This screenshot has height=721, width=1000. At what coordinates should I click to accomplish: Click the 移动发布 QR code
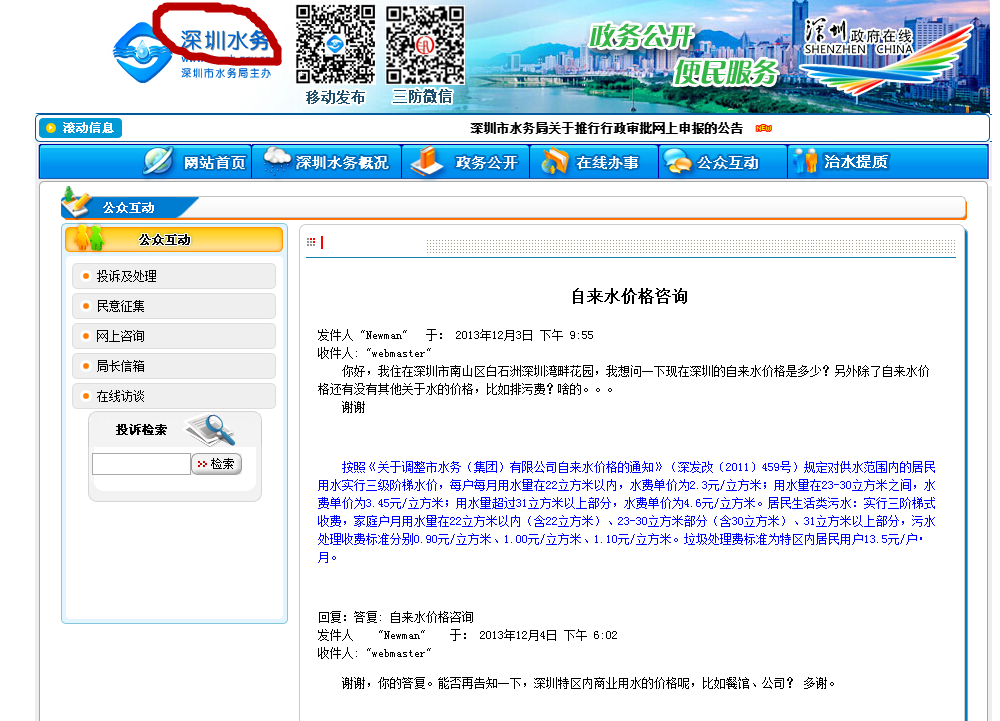(x=335, y=44)
